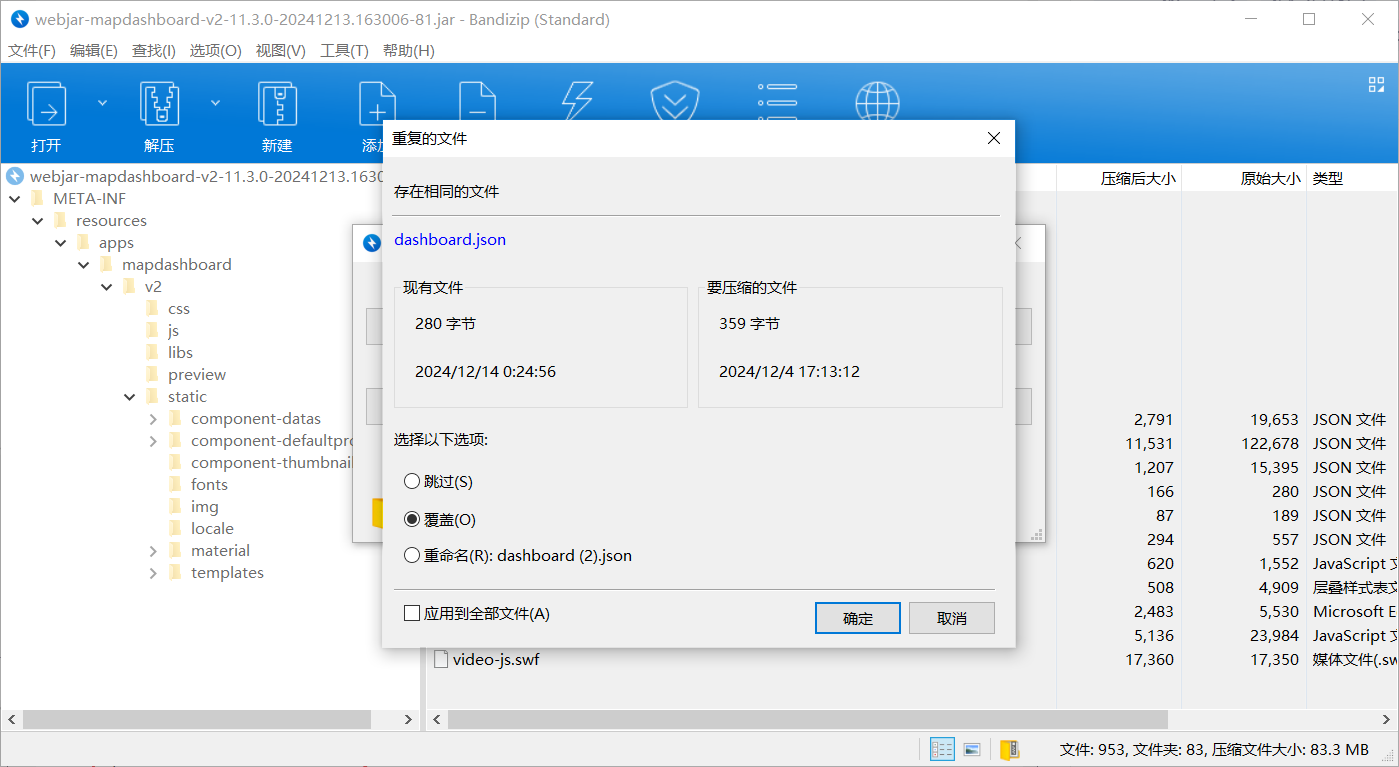Image resolution: width=1399 pixels, height=767 pixels.
Task: Click the image preview icon in status bar
Action: (x=971, y=748)
